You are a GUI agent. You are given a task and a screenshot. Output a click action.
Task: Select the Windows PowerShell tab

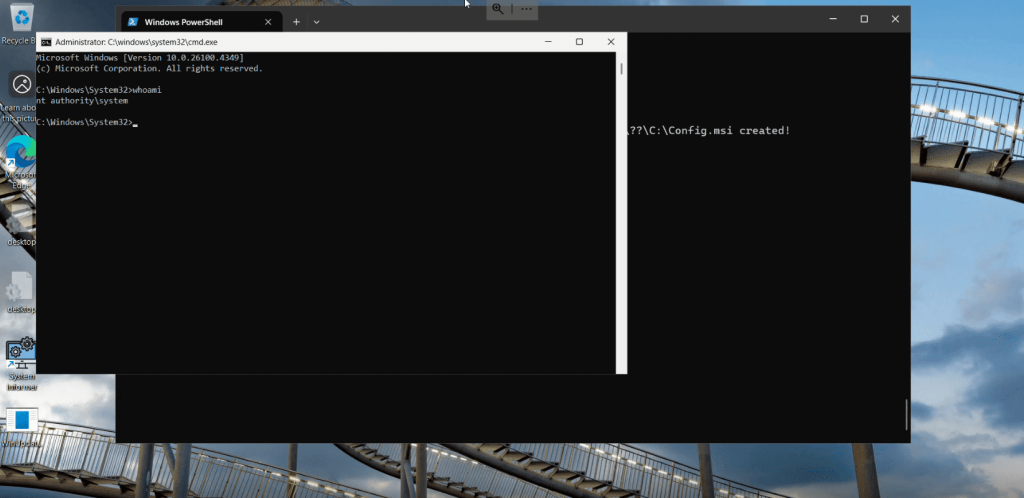pyautogui.click(x=202, y=22)
